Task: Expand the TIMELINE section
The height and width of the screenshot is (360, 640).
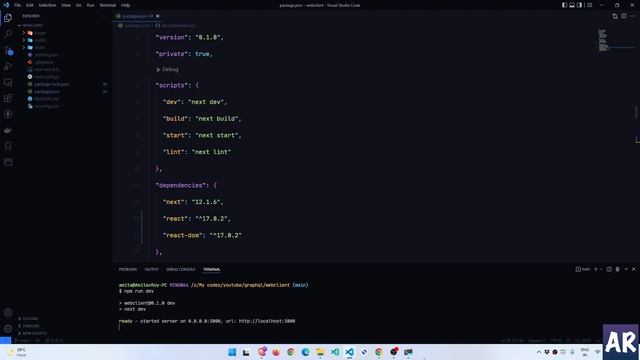Action: tap(29, 326)
